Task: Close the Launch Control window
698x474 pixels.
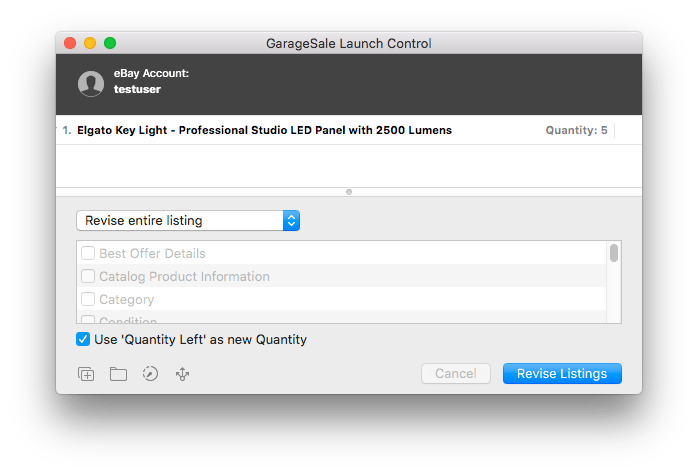Action: tap(70, 44)
